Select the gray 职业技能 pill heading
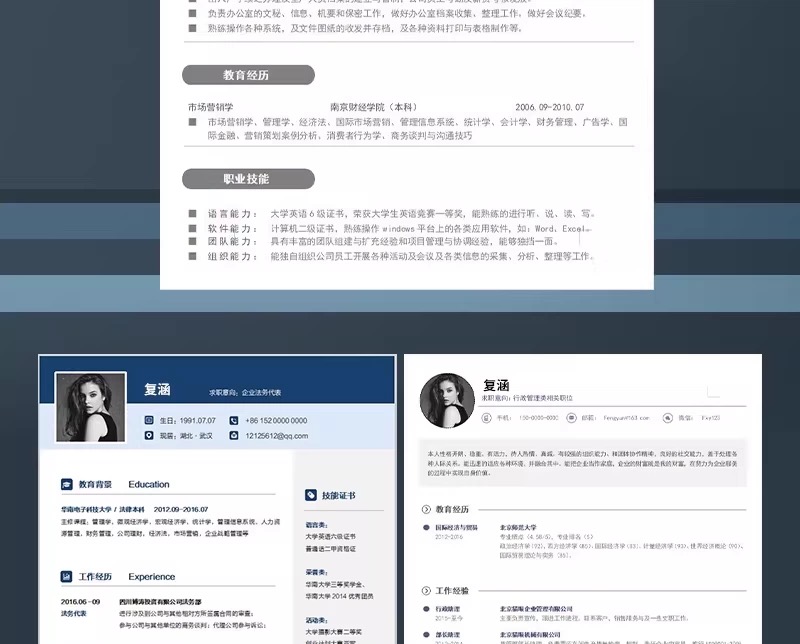This screenshot has width=800, height=644. click(x=248, y=179)
